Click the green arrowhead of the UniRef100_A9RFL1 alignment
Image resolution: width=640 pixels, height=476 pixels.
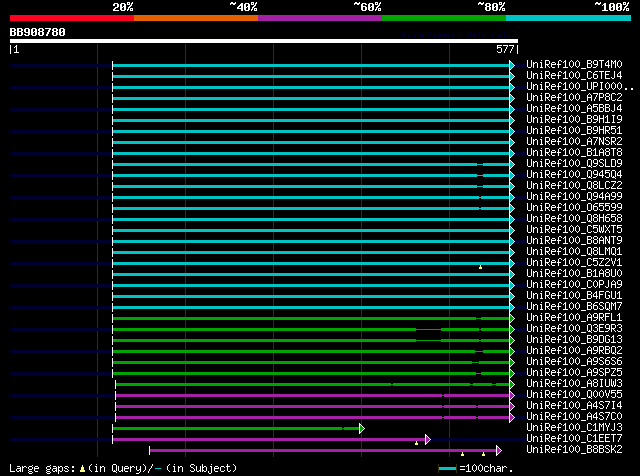512,318
